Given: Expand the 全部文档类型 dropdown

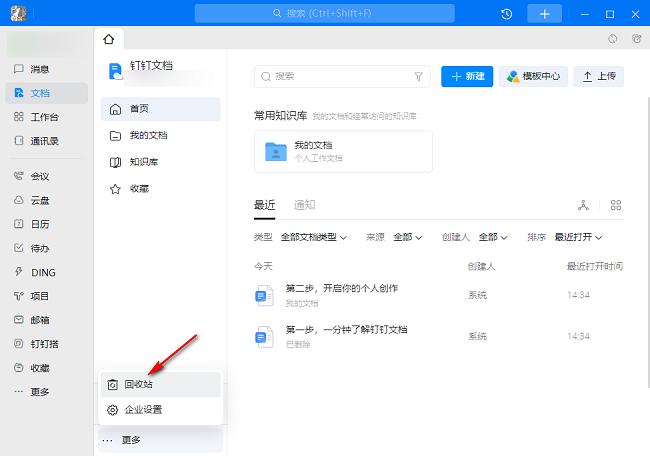Looking at the screenshot, I should (x=314, y=237).
